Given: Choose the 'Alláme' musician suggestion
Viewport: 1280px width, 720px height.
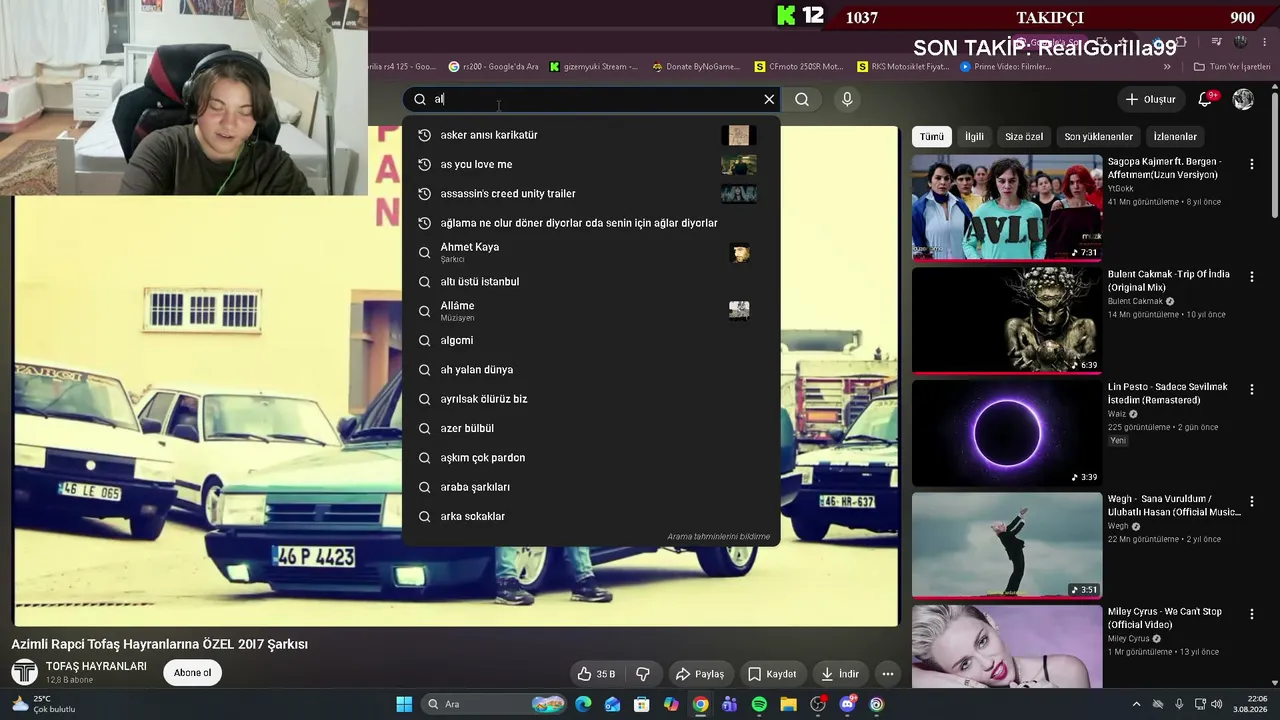Looking at the screenshot, I should [591, 311].
